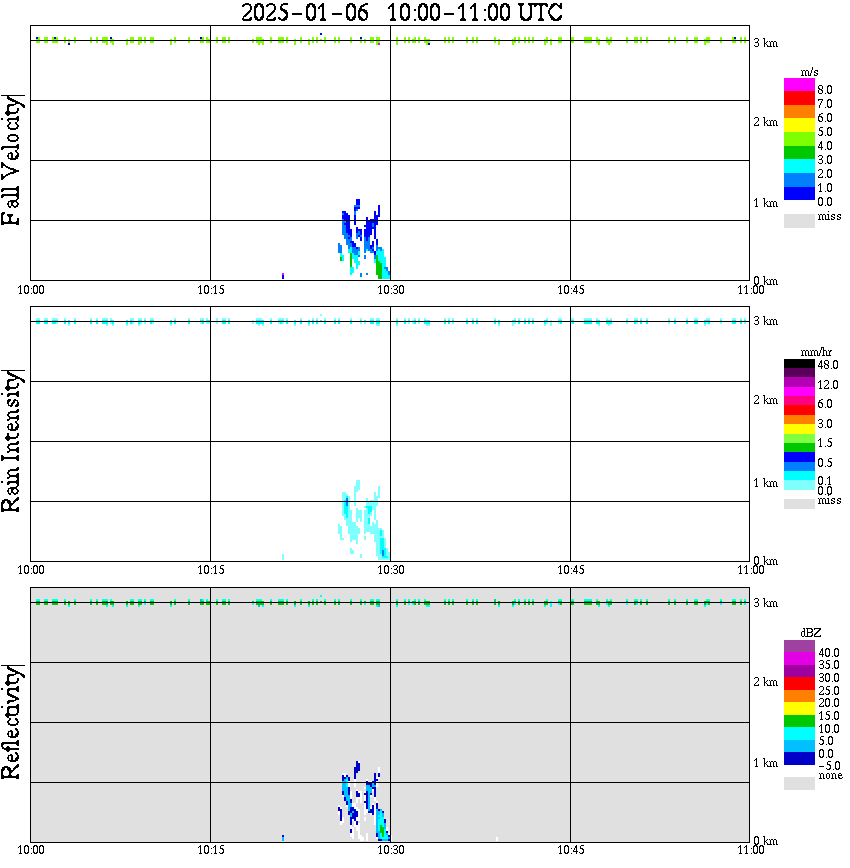Pick the blue swatch in the mm/hr legend
850x868 pixels.
pyautogui.click(x=799, y=457)
